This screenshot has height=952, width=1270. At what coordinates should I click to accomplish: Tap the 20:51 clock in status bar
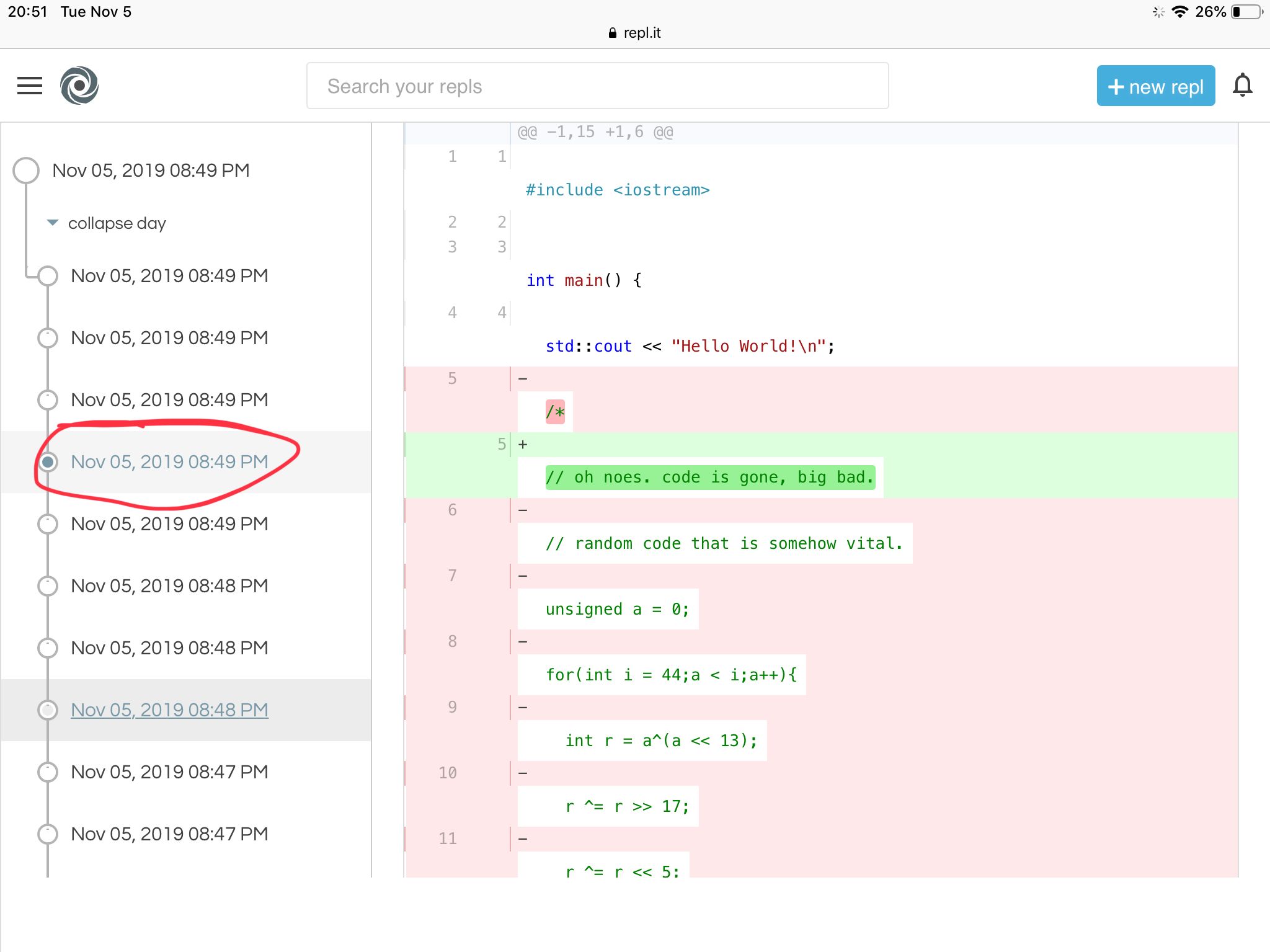point(28,12)
